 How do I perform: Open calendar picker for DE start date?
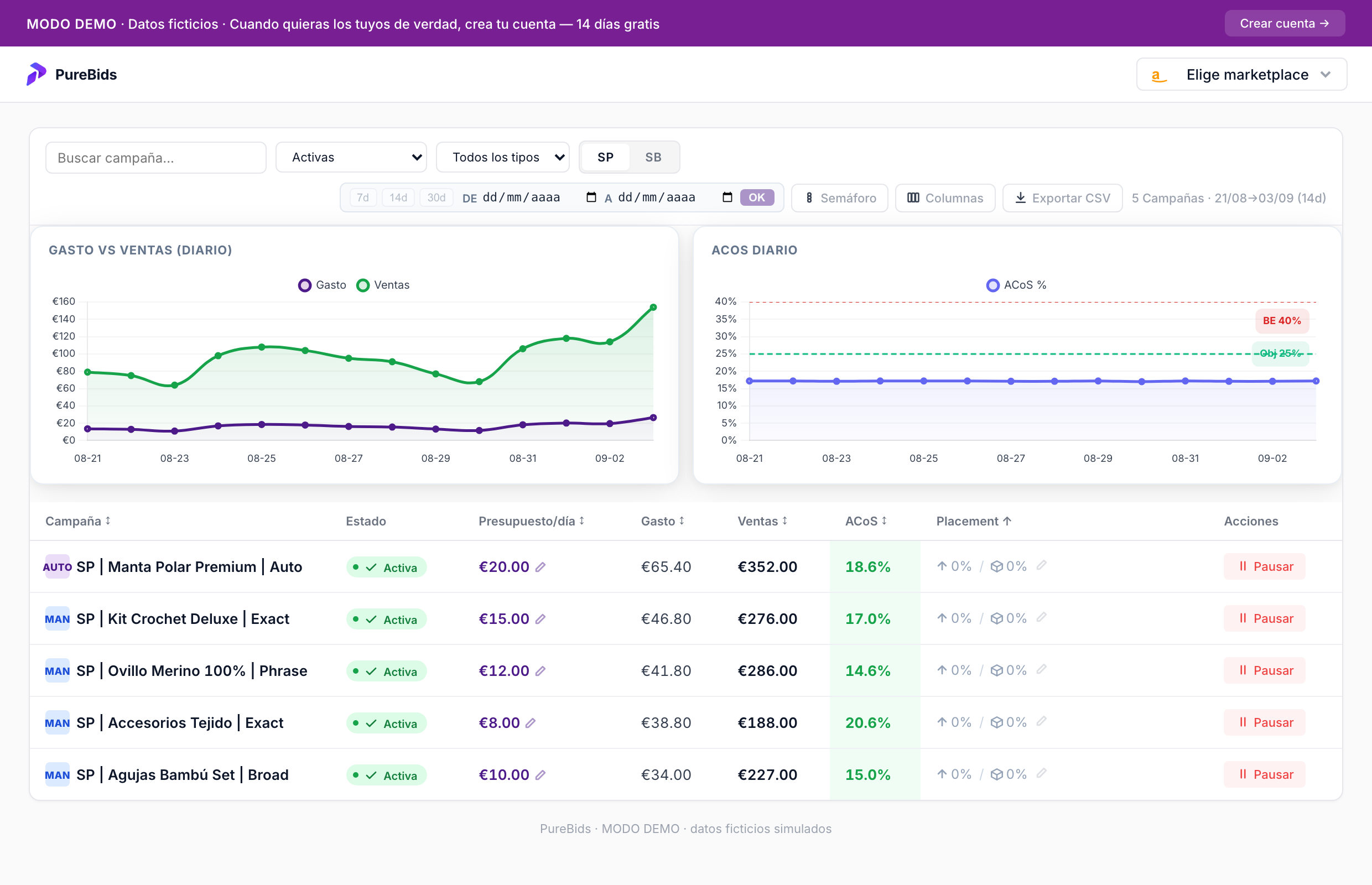coord(591,197)
